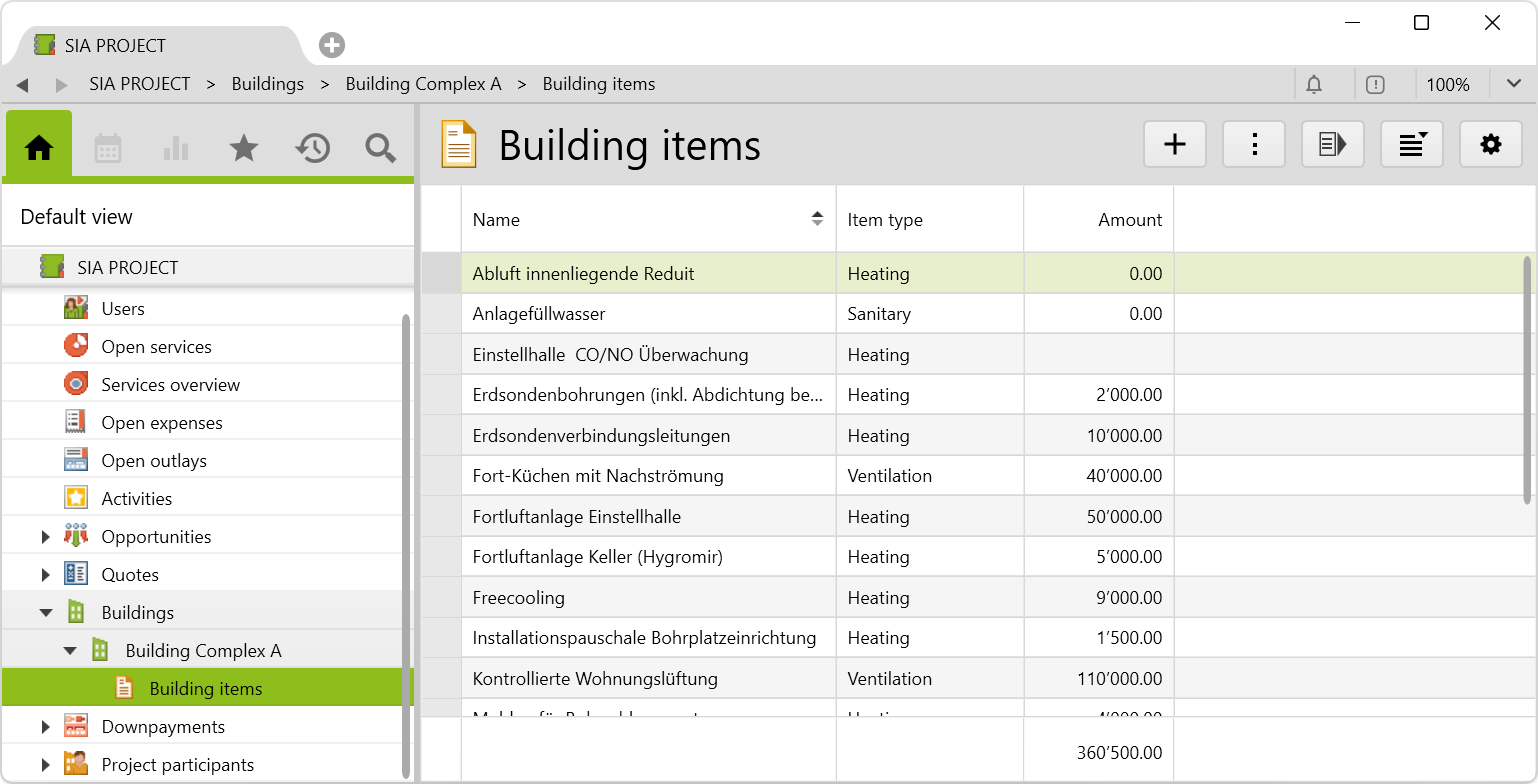Open the three-dot more options menu

click(1254, 145)
